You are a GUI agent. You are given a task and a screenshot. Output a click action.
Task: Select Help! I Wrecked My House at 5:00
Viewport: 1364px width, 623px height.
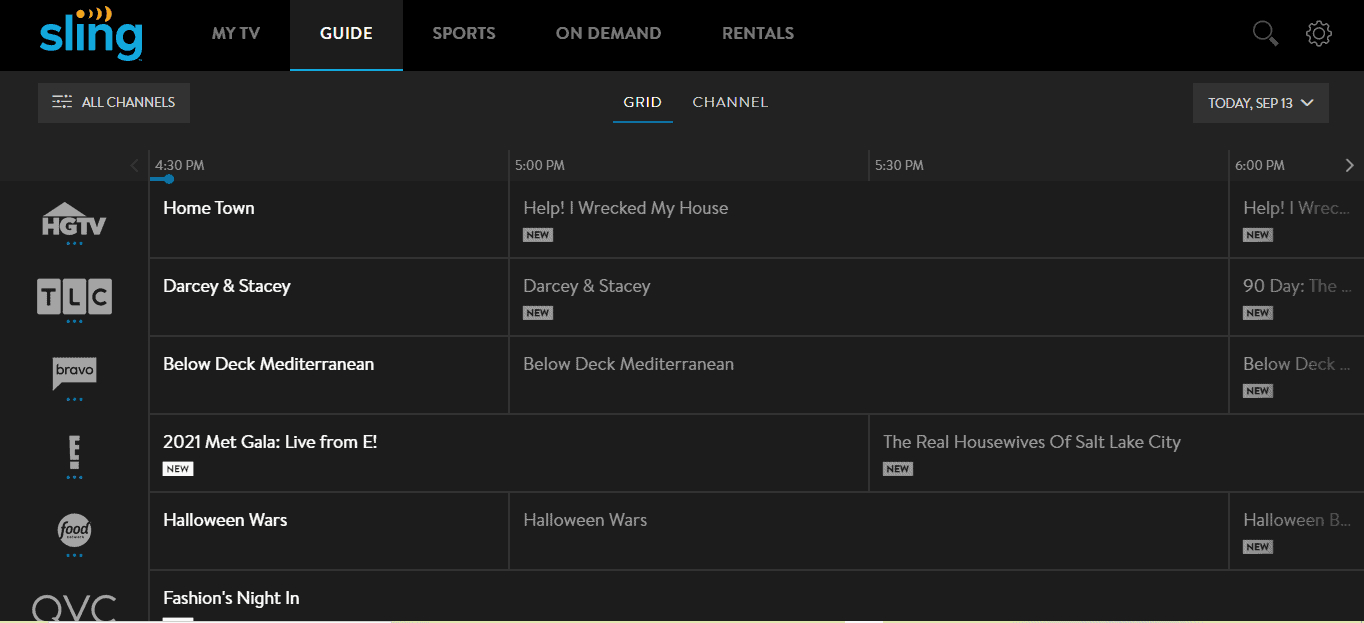868,220
